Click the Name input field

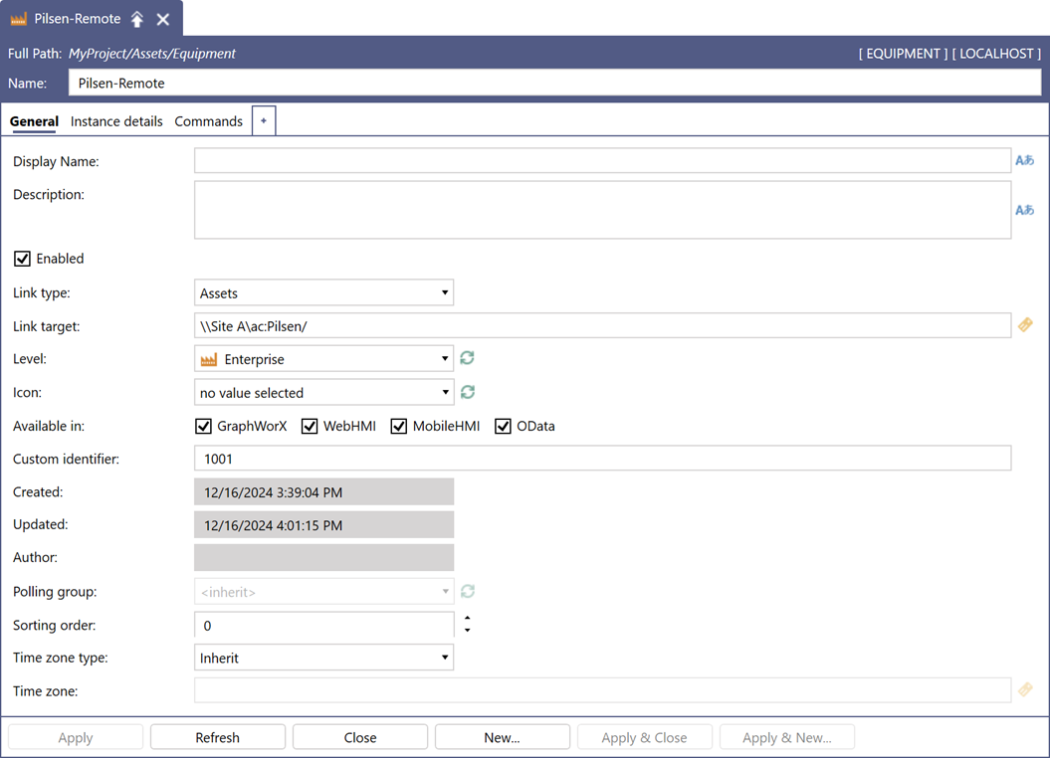tap(554, 83)
